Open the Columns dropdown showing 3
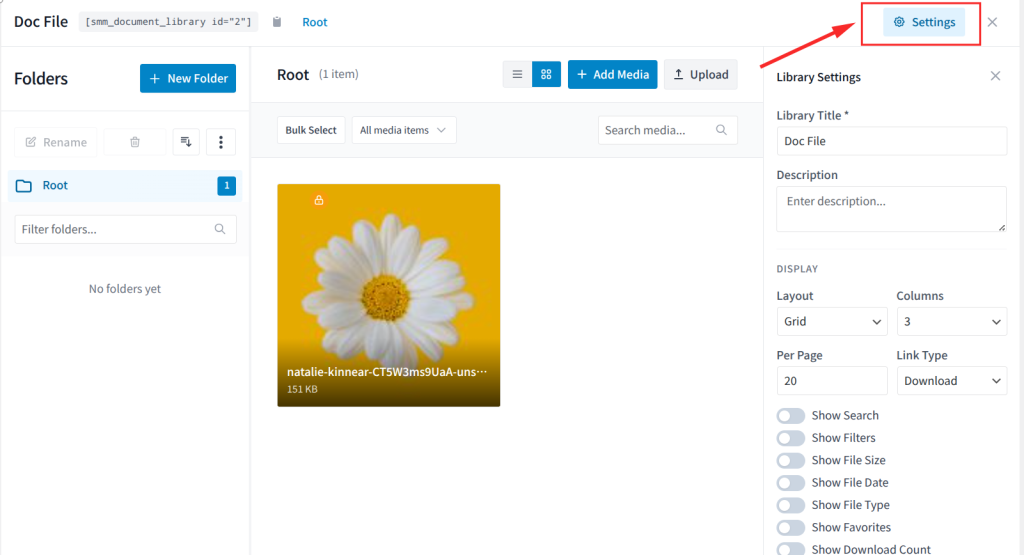Viewport: 1024px width, 555px height. (952, 321)
